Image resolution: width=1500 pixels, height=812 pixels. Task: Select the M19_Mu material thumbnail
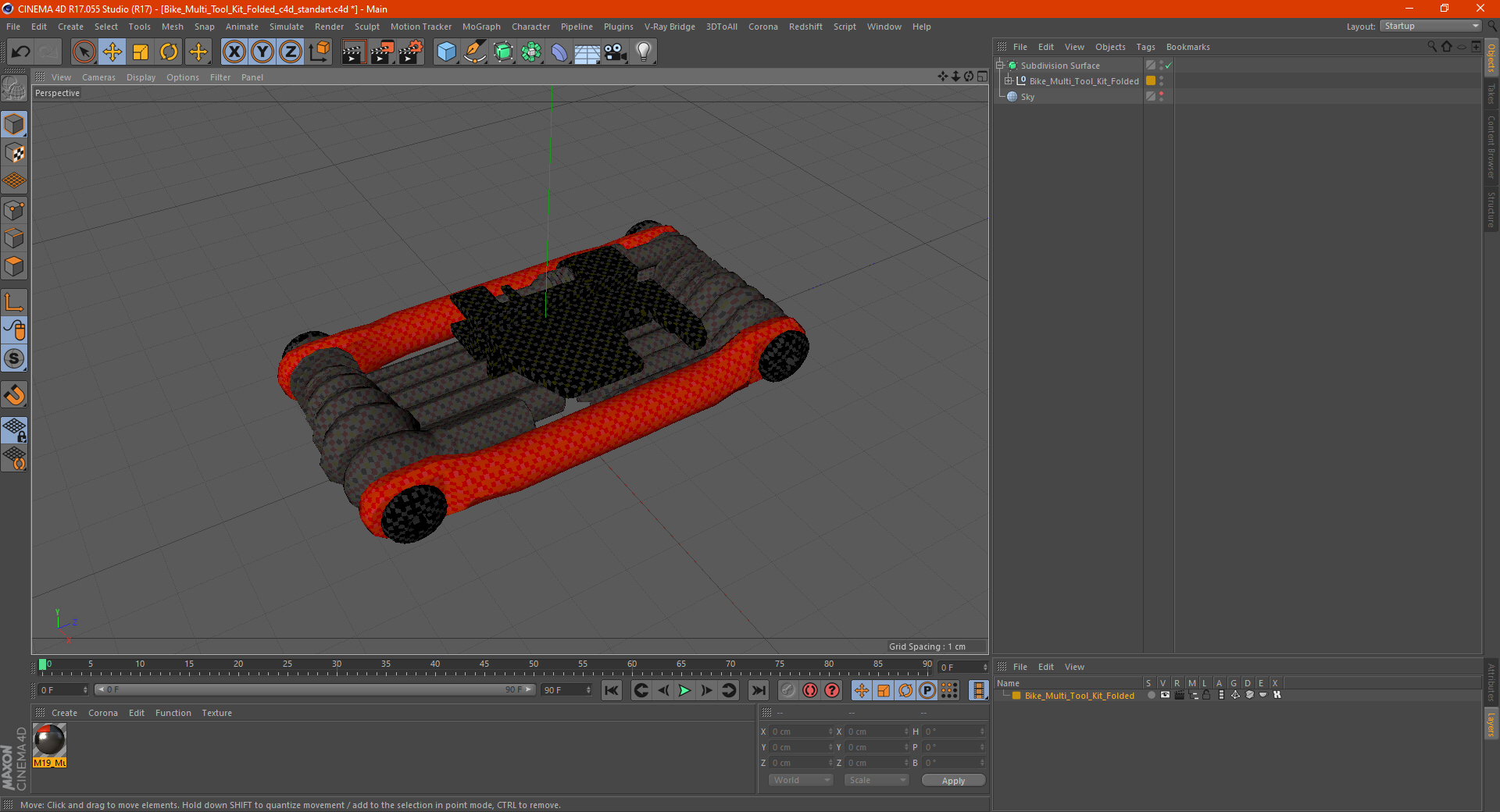point(50,746)
